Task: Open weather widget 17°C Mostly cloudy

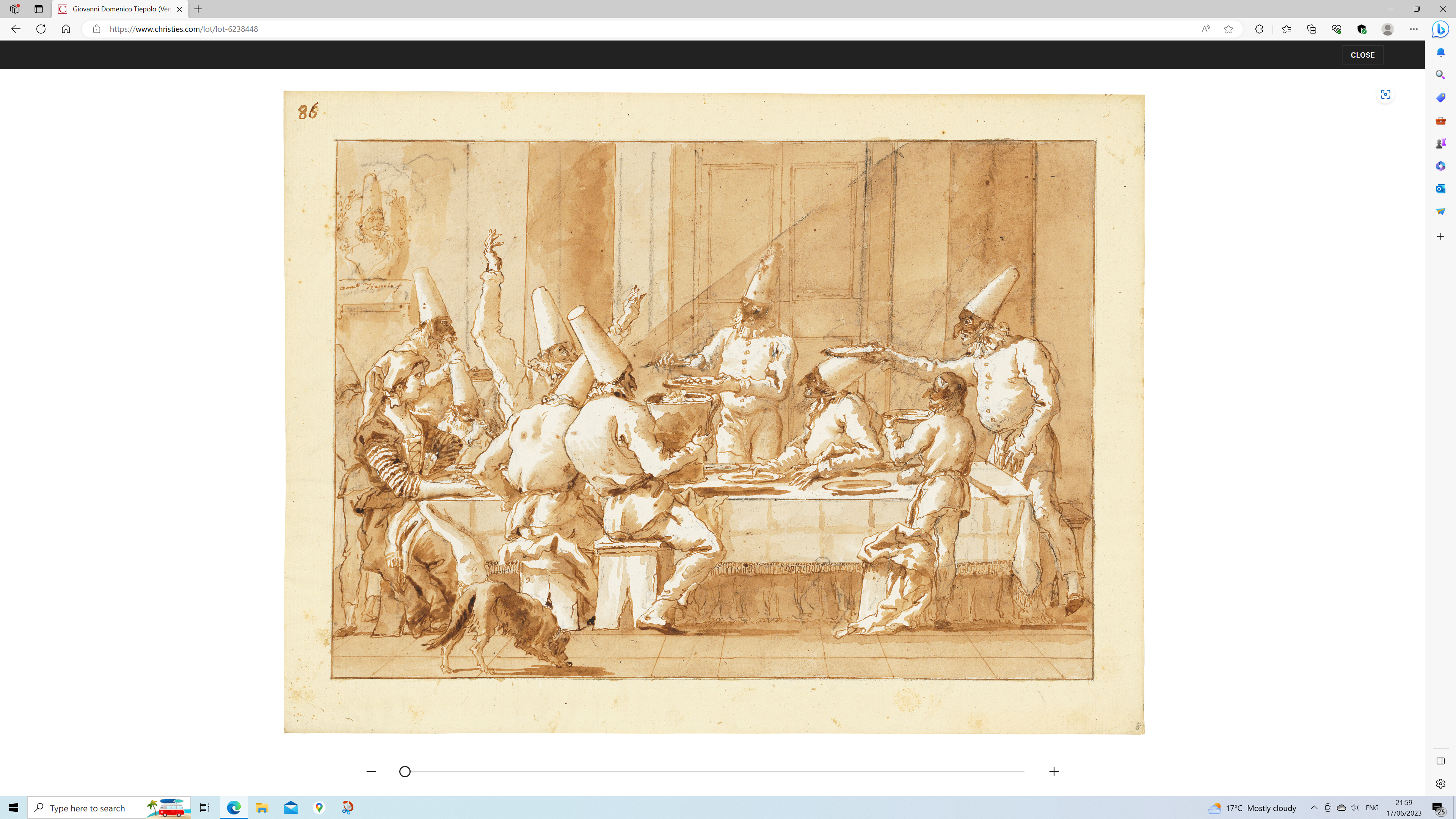Action: tap(1252, 808)
